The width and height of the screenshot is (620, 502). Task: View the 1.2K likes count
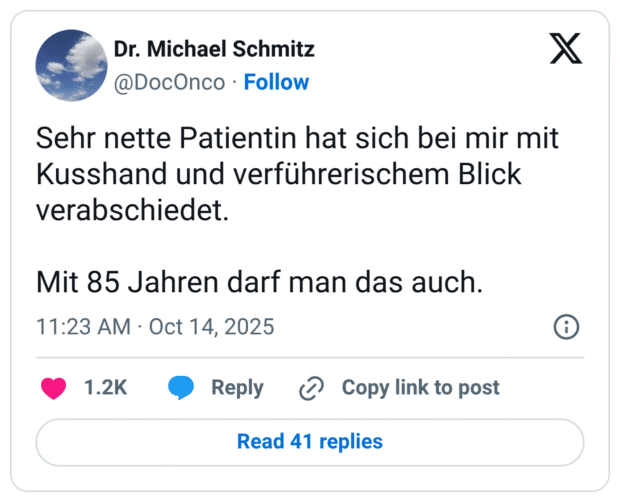[x=105, y=388]
